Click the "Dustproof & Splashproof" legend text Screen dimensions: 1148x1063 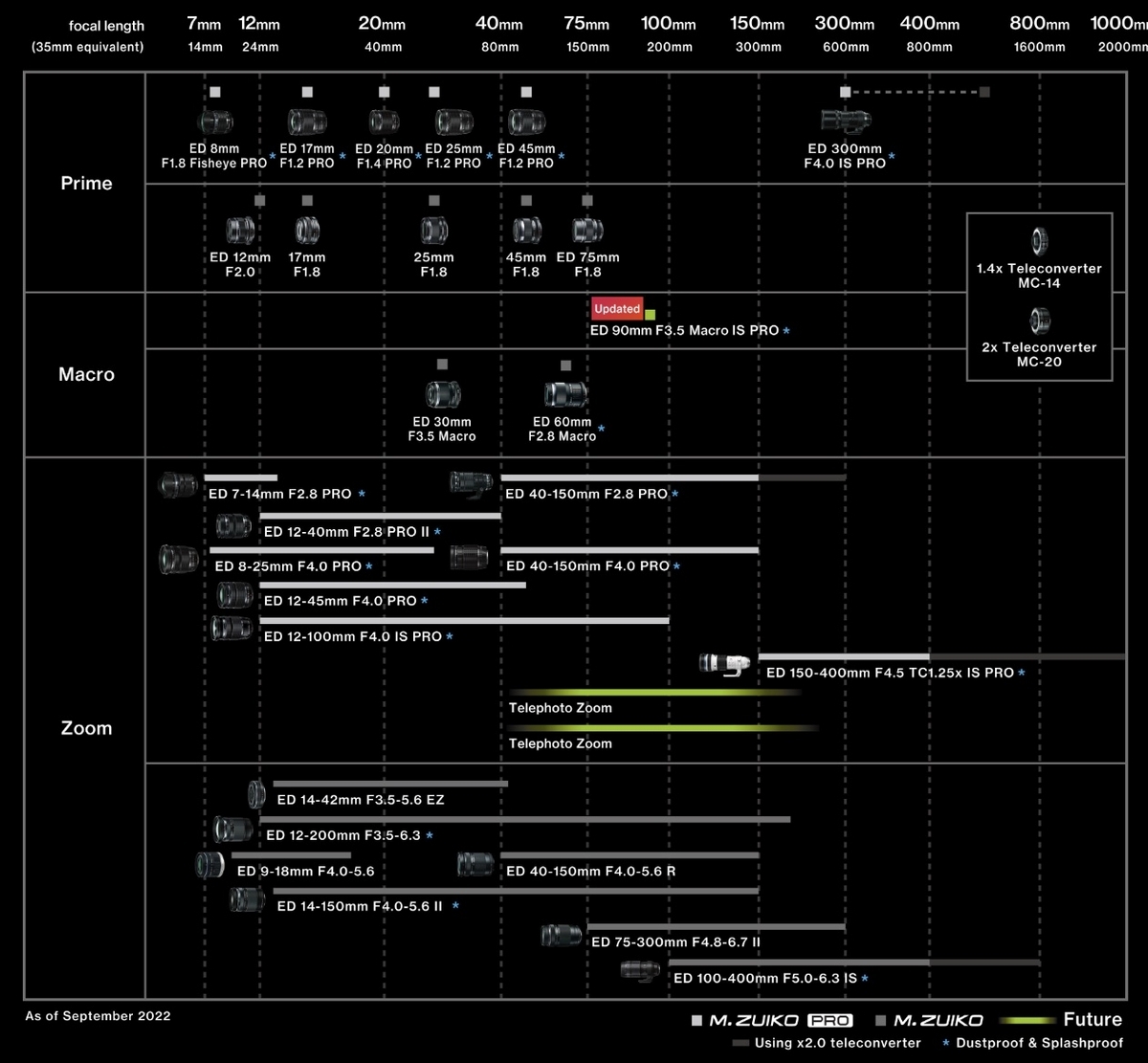(1040, 1043)
